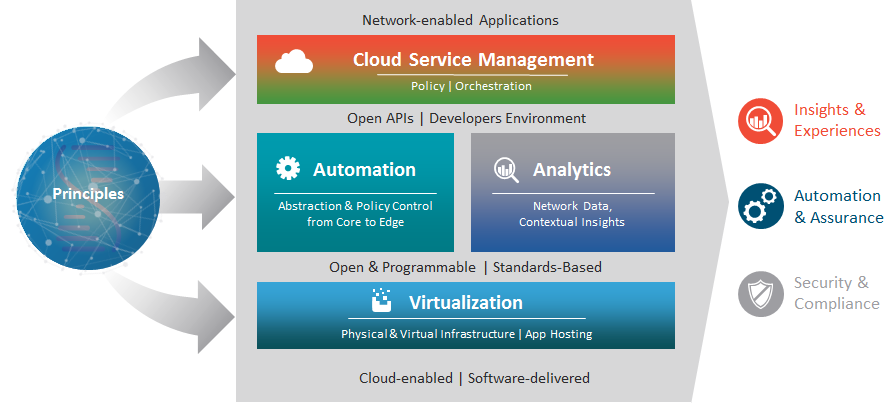Click the blue double-gear Automation & Assurance icon
The height and width of the screenshot is (403, 895).
click(760, 206)
